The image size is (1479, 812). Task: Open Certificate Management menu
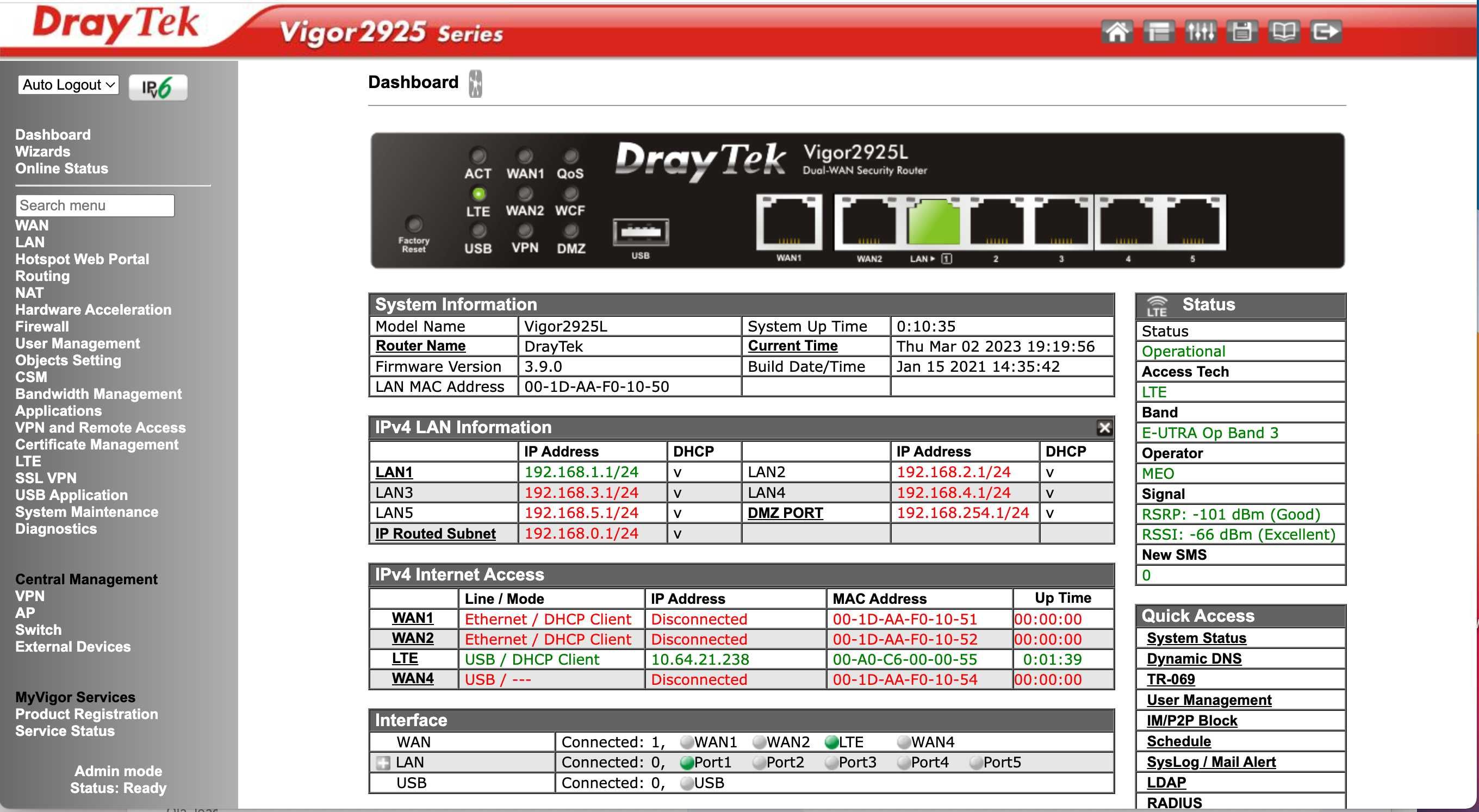tap(96, 444)
